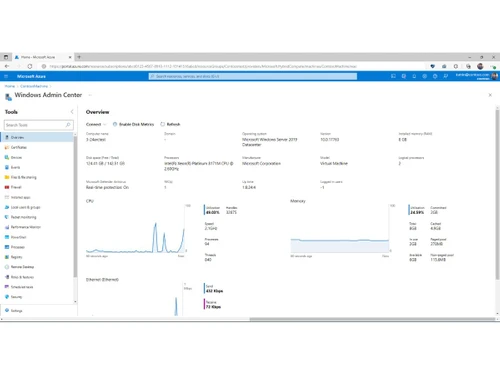Open the Azure portal settings gear icon
The image size is (500, 375).
pos(425,76)
